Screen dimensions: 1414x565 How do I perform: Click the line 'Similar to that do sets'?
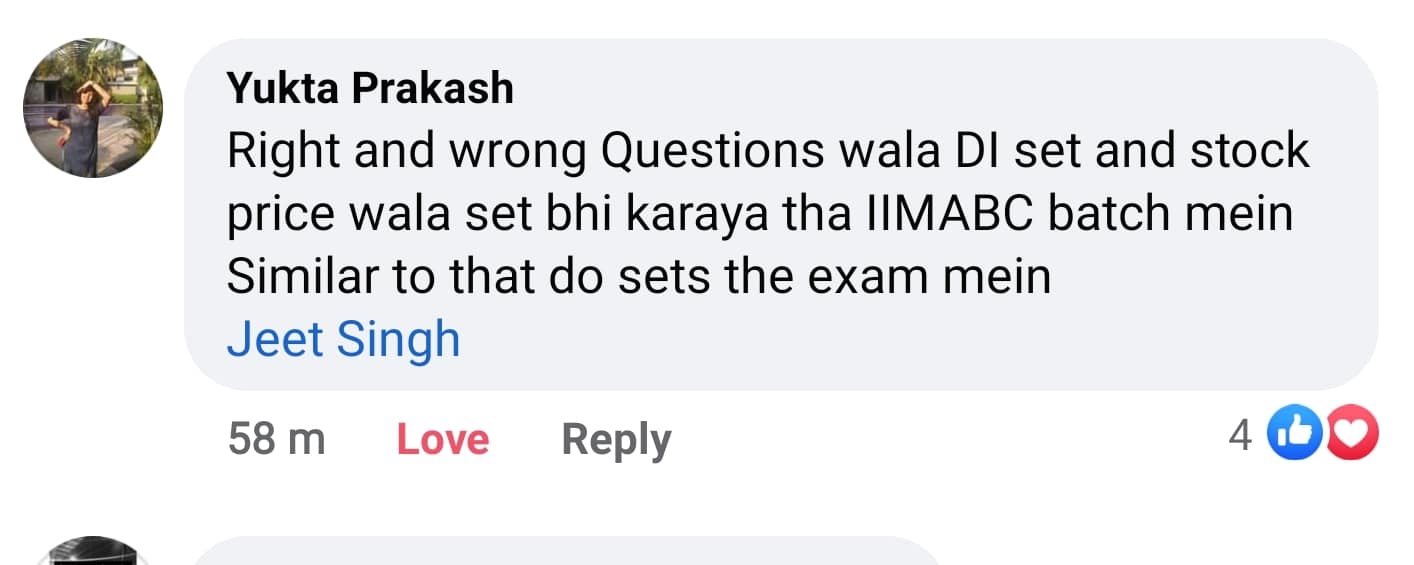point(639,276)
